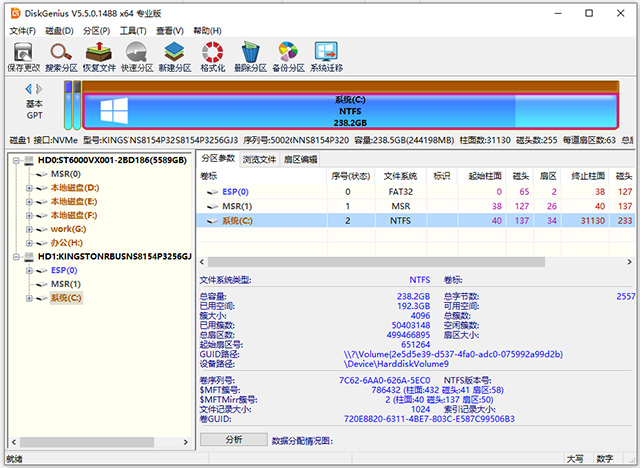640x468 pixels.
Task: Open the 文件(F) menu
Action: click(x=22, y=31)
